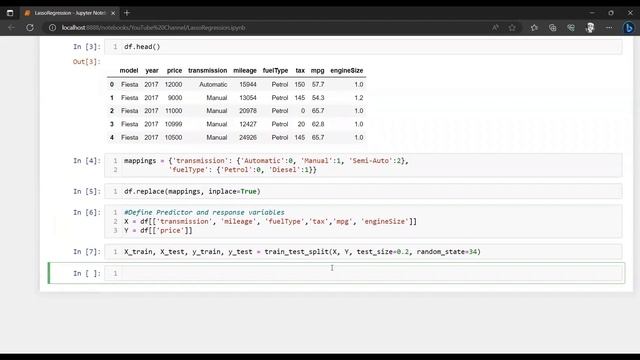Open a new browser tab
Screen dimensions: 640x360
[x=127, y=13]
